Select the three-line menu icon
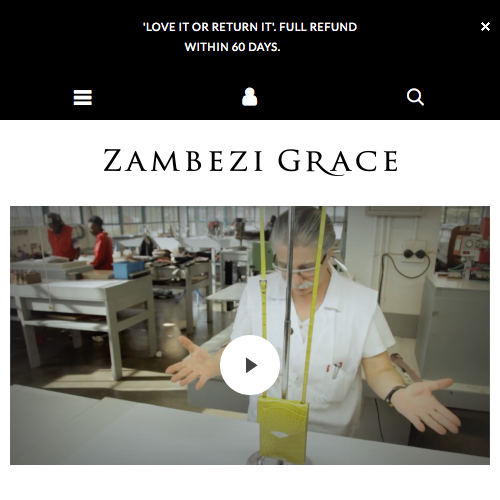This screenshot has height=500, width=500. click(x=83, y=97)
